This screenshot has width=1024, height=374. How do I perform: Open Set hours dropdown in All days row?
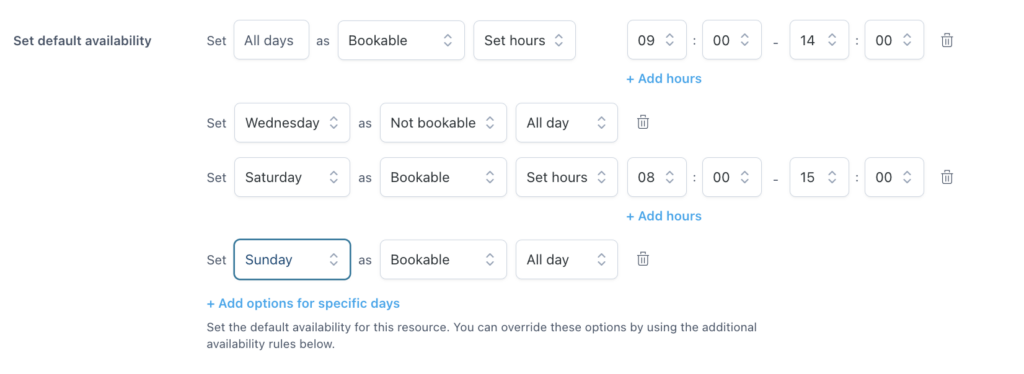click(x=524, y=40)
